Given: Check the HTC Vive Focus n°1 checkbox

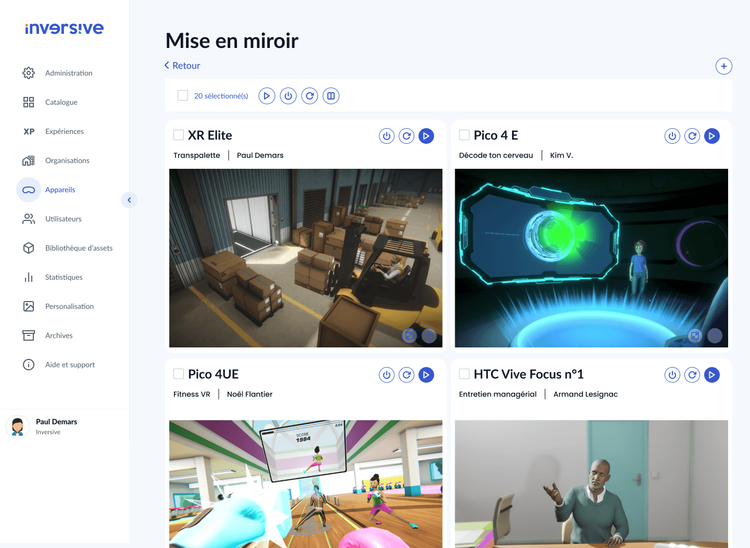Looking at the screenshot, I should 464,373.
